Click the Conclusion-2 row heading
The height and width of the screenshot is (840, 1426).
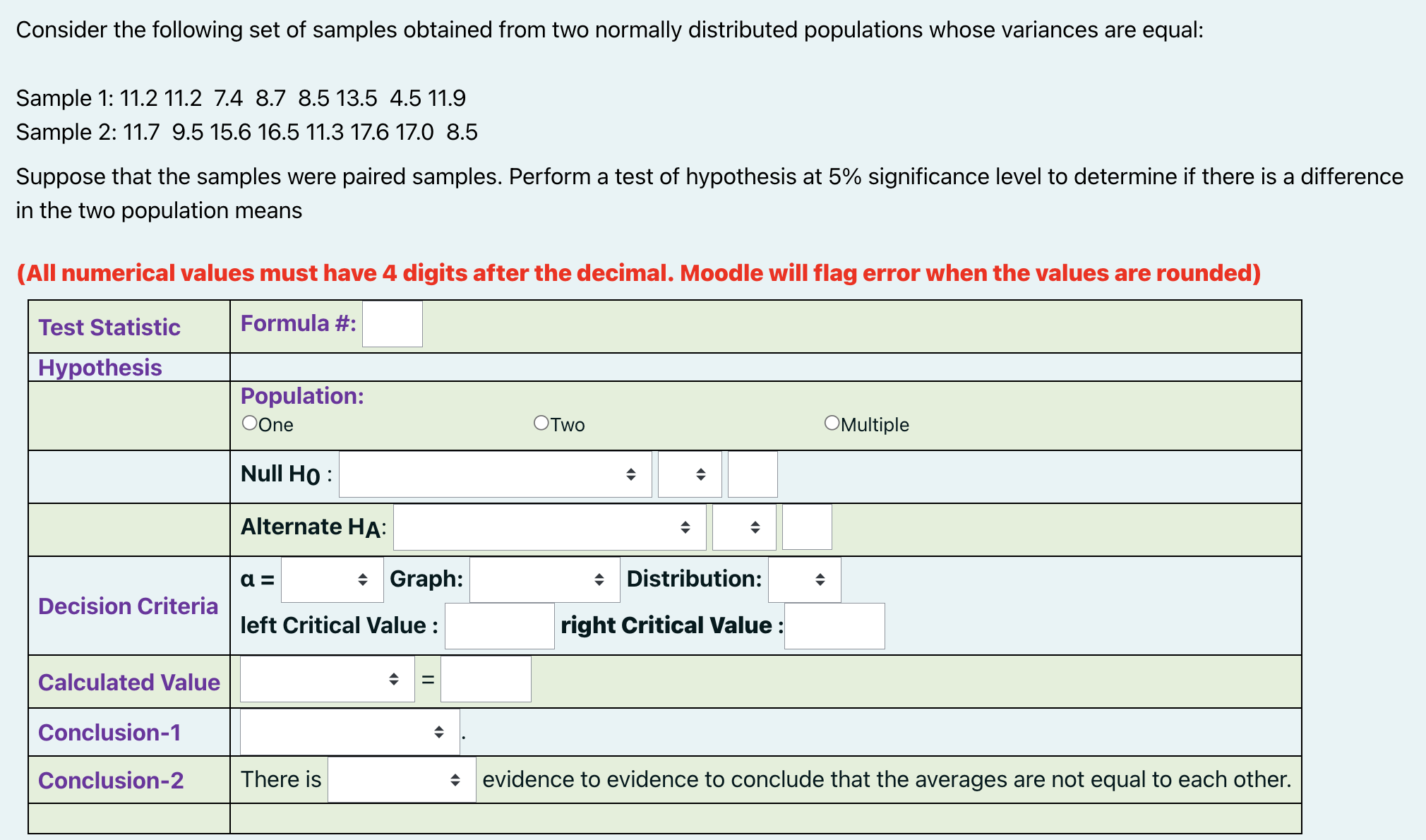click(x=111, y=781)
